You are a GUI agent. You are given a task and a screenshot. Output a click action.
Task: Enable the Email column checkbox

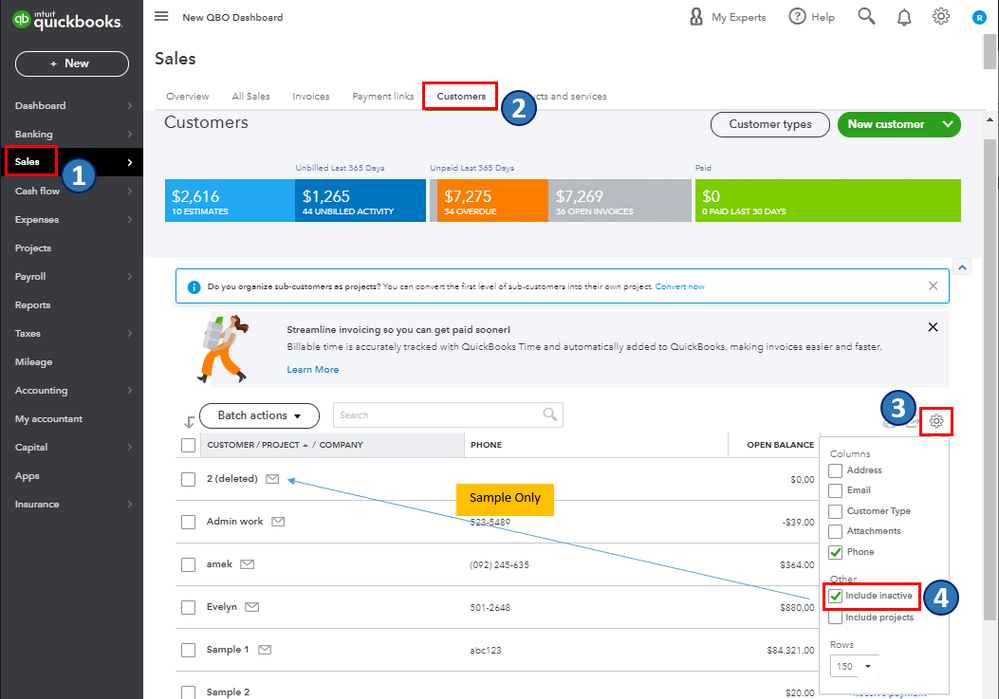[x=836, y=491]
